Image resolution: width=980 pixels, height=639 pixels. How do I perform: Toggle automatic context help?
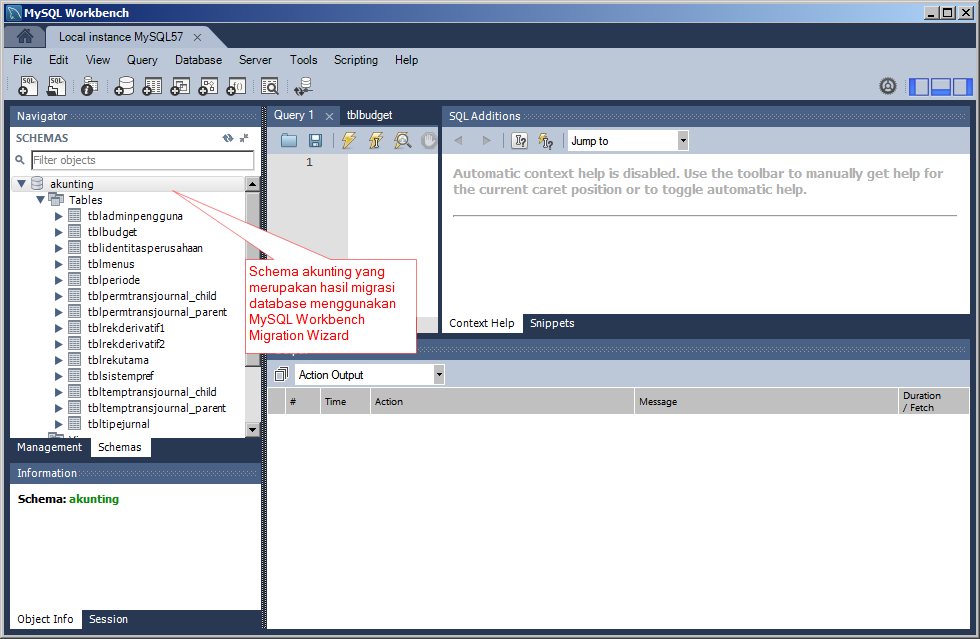(x=546, y=141)
